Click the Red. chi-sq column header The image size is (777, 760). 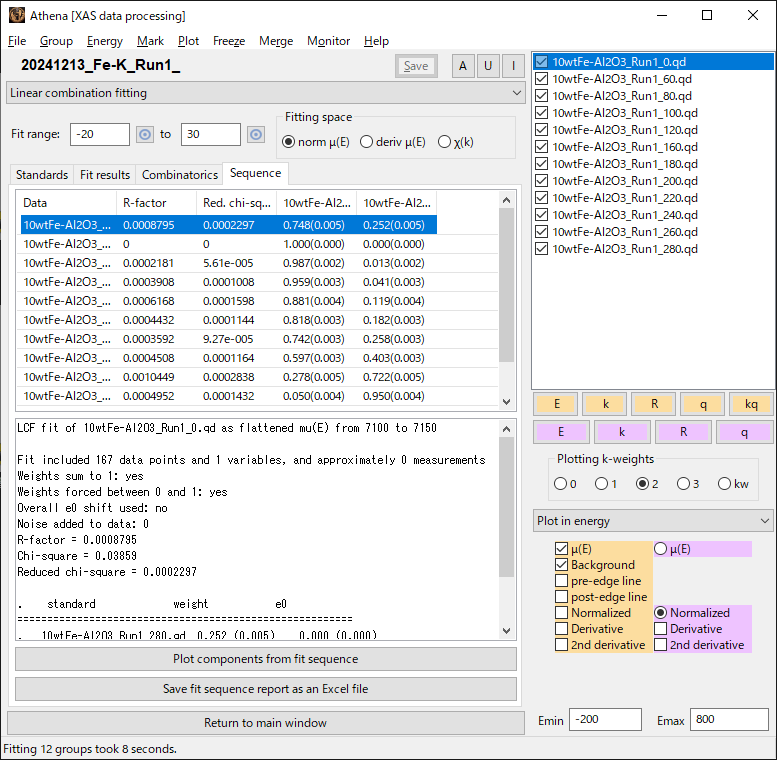tap(236, 203)
